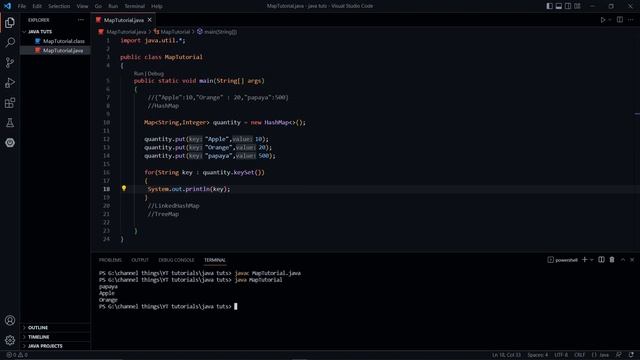
Task: Click the Explorer more actions ellipsis
Action: (81, 20)
